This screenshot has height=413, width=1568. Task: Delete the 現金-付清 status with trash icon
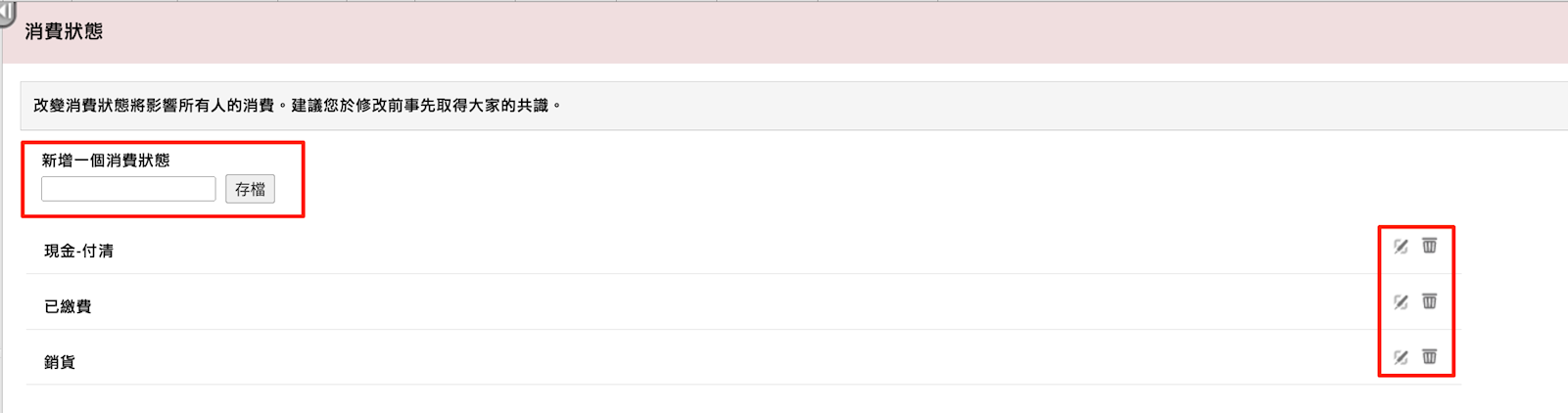[1430, 246]
